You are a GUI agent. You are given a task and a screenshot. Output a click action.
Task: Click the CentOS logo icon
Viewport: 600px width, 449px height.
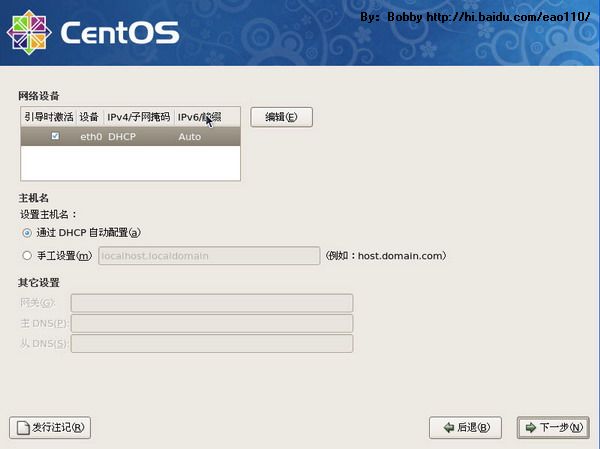click(x=29, y=32)
